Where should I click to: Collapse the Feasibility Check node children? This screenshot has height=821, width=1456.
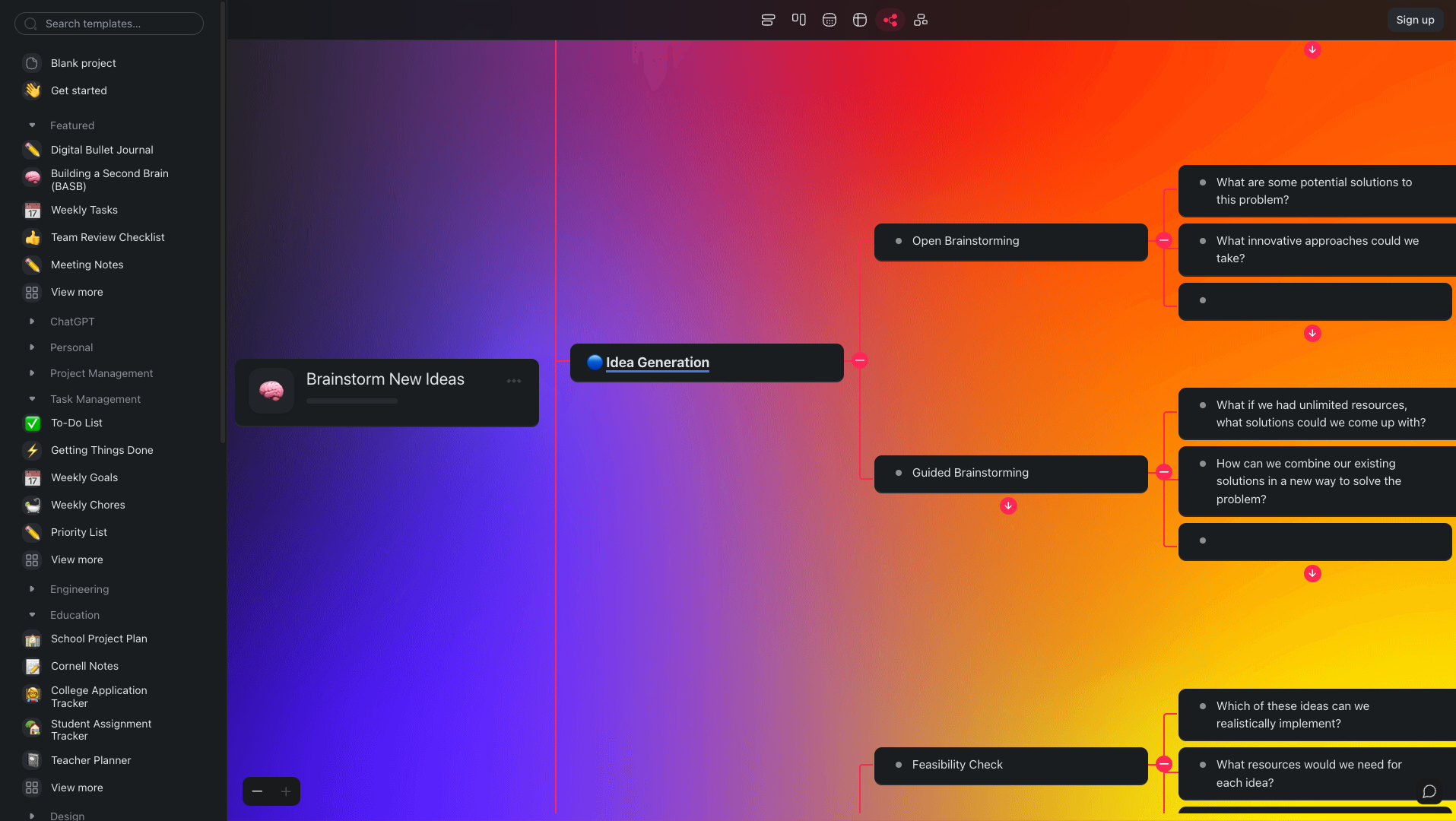point(1164,764)
